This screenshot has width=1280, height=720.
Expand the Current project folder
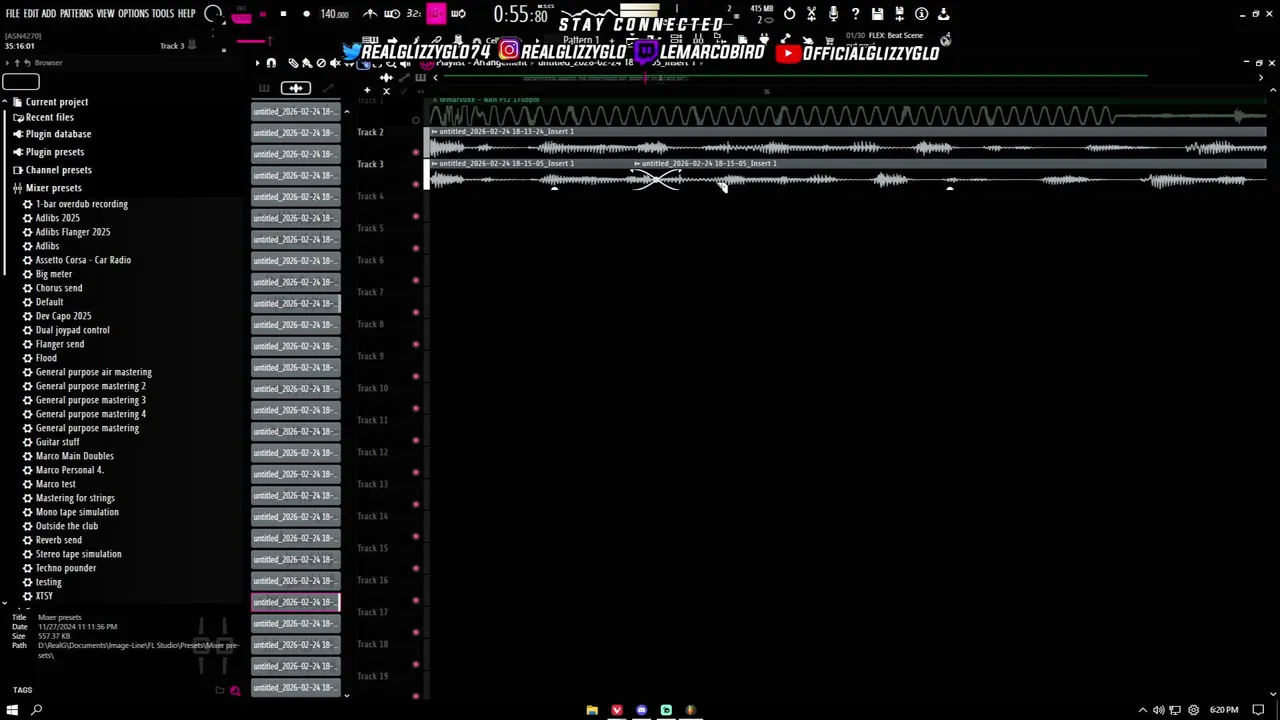click(57, 102)
